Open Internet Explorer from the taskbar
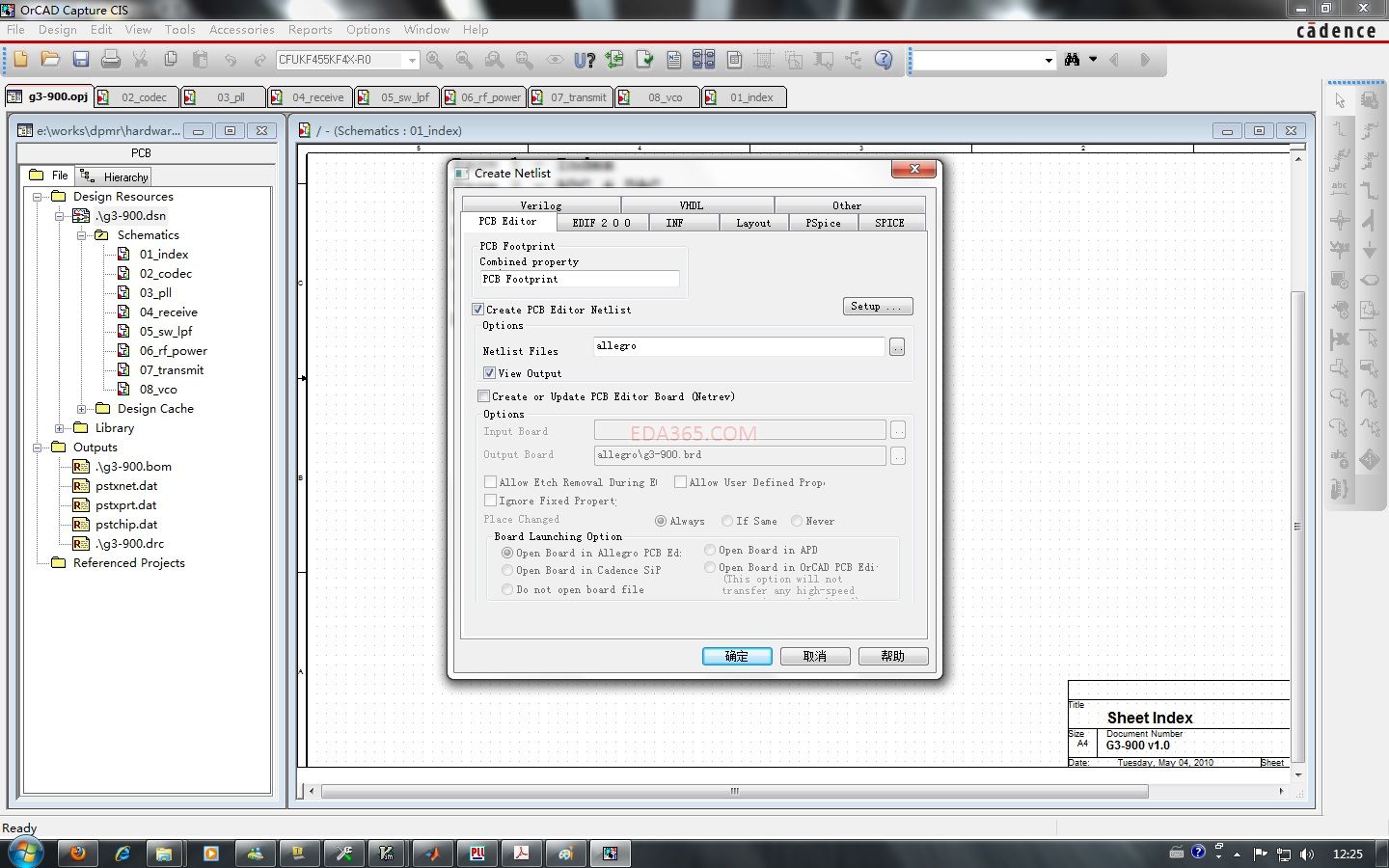The image size is (1389, 868). pyautogui.click(x=123, y=853)
